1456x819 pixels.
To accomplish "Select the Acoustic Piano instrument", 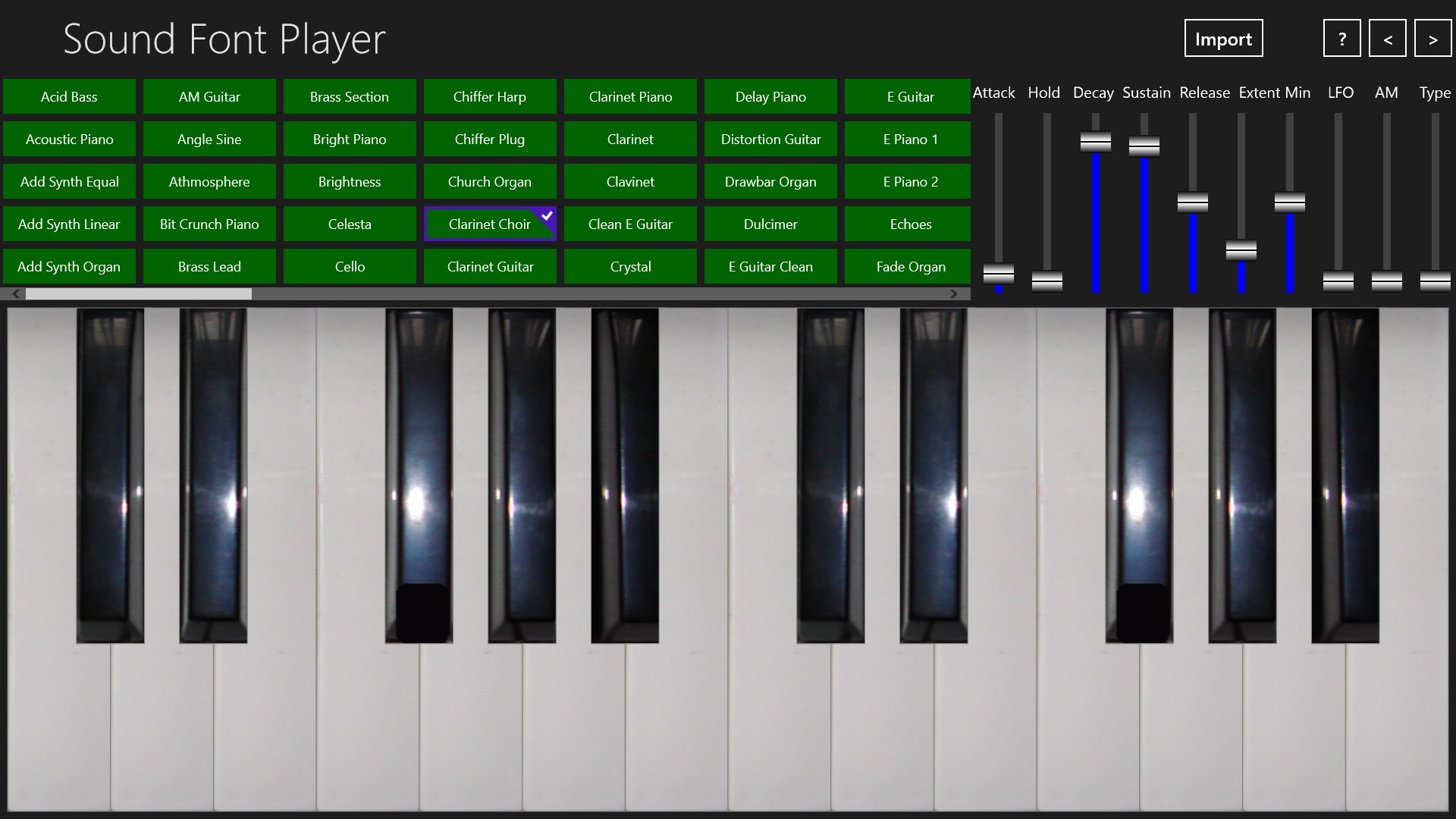I will click(69, 139).
